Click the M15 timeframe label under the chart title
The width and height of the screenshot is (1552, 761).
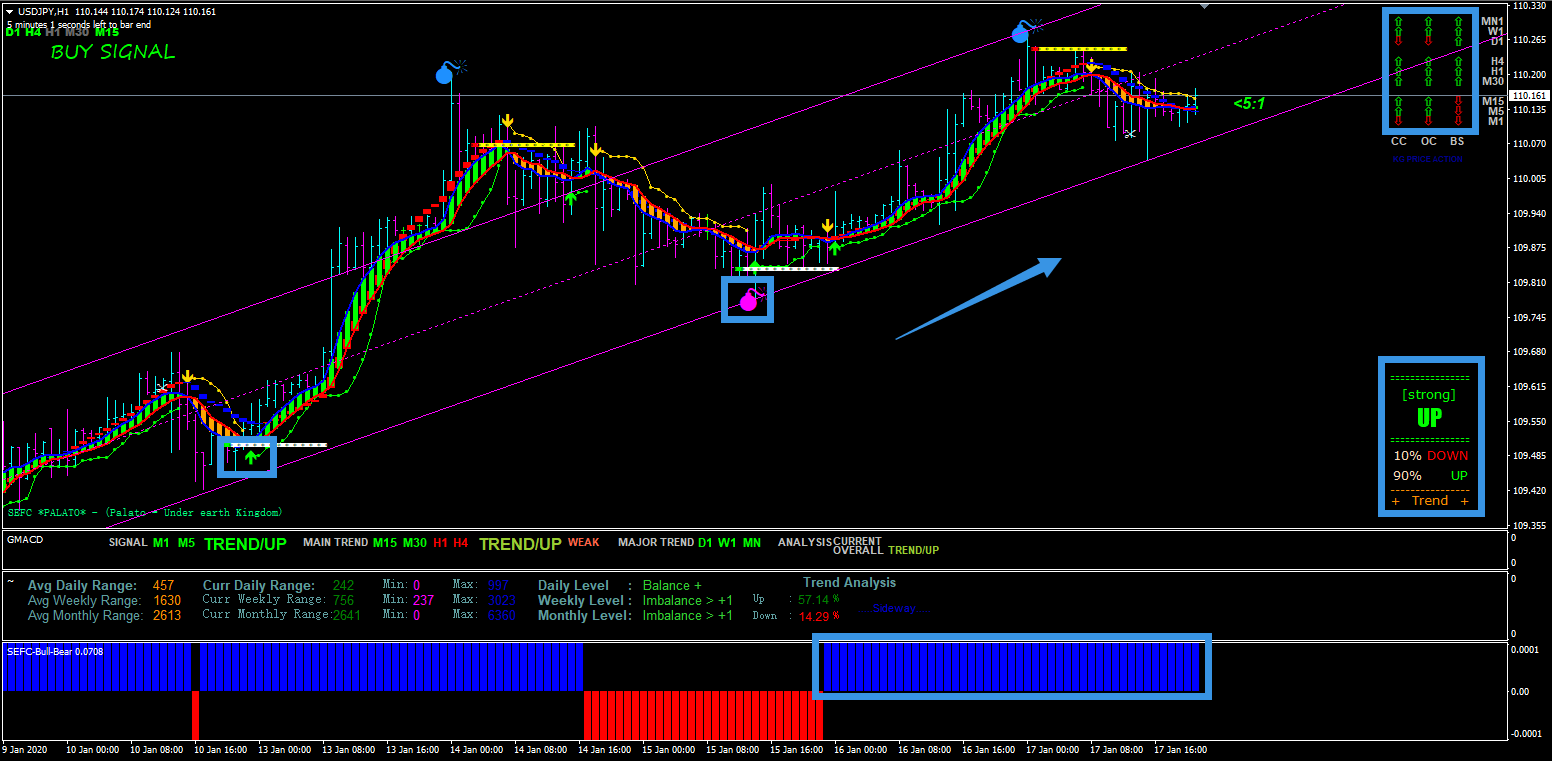pyautogui.click(x=107, y=32)
